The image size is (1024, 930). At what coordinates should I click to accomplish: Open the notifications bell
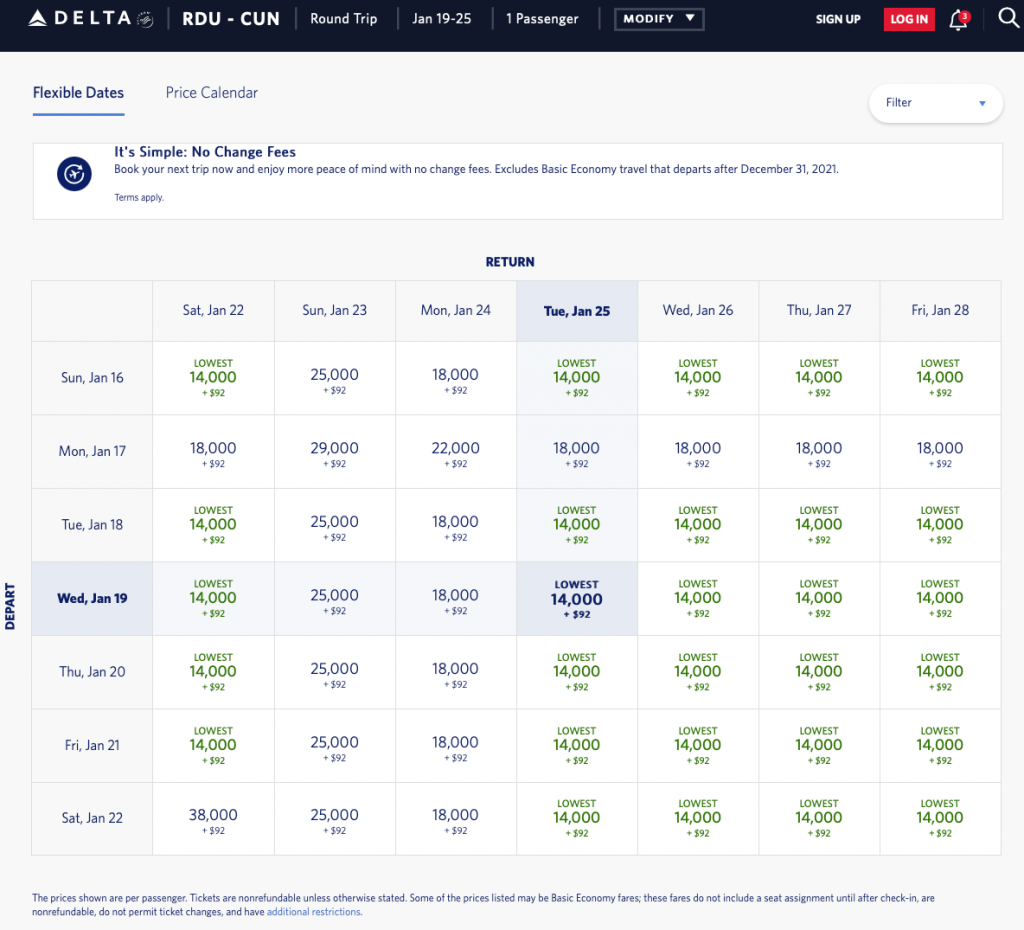tap(958, 20)
